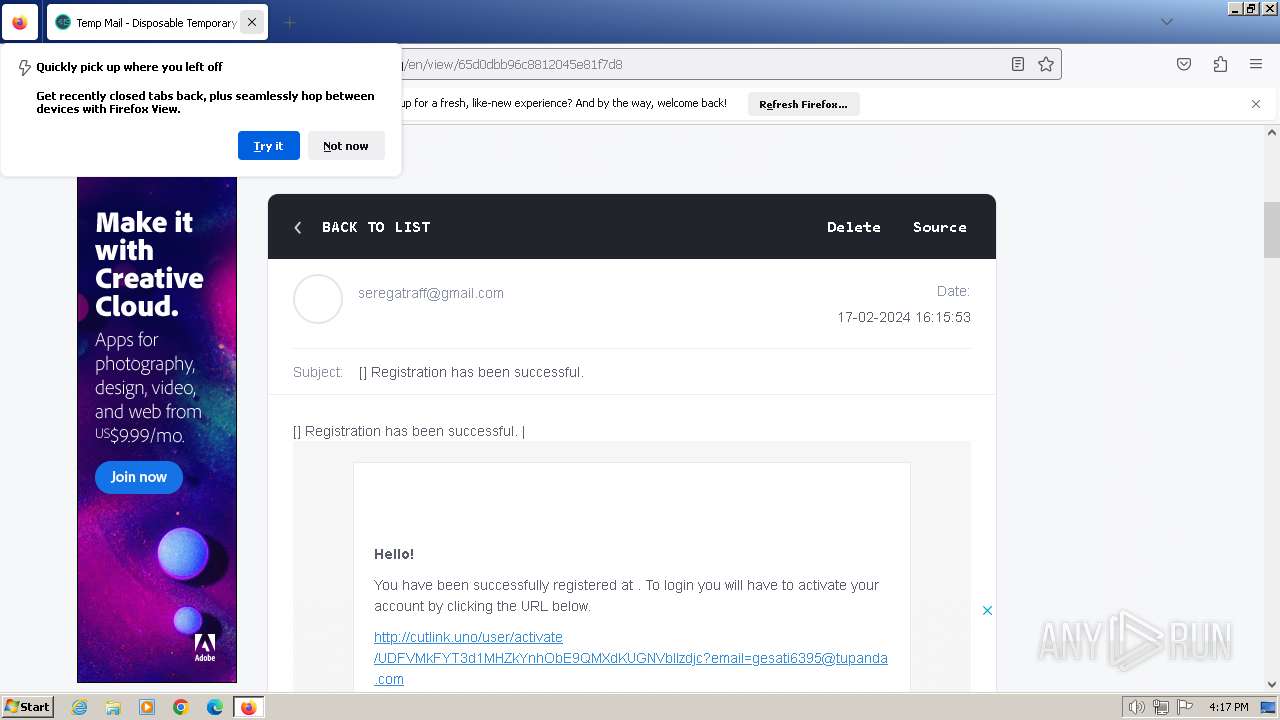This screenshot has height=720, width=1280.
Task: Delete the opened email
Action: pyautogui.click(x=854, y=227)
